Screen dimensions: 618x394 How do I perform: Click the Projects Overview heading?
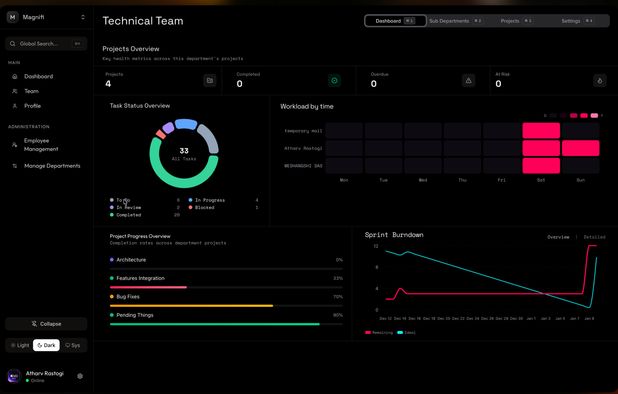pyautogui.click(x=131, y=49)
